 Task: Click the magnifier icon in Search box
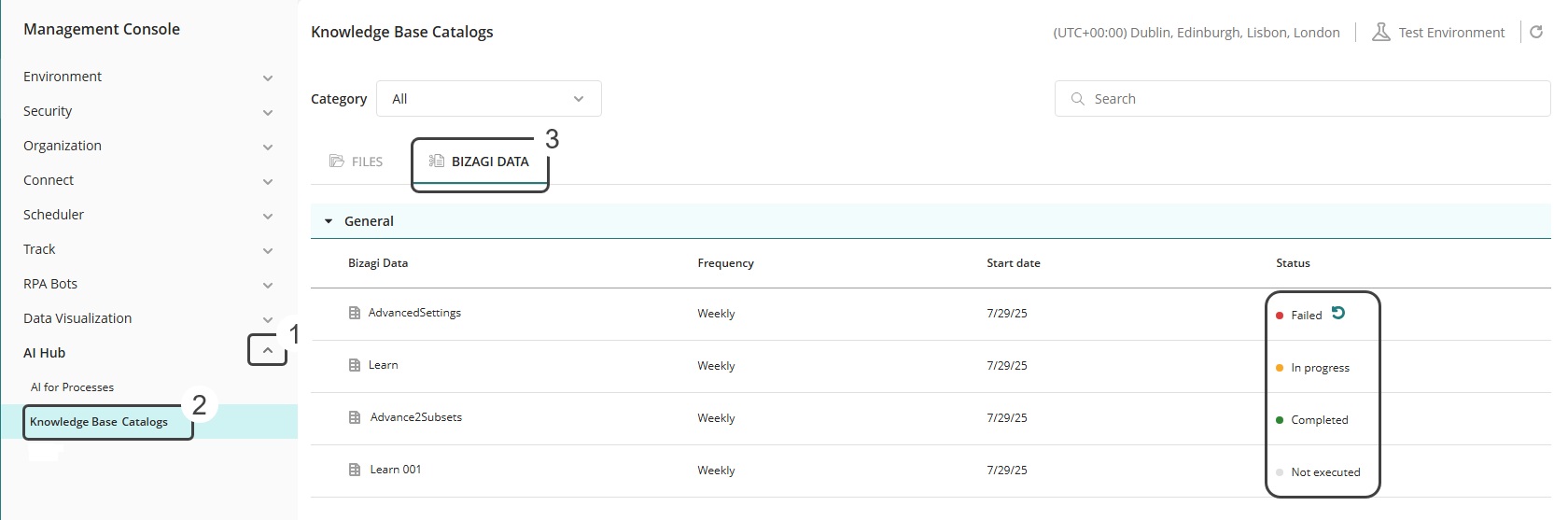click(1078, 99)
